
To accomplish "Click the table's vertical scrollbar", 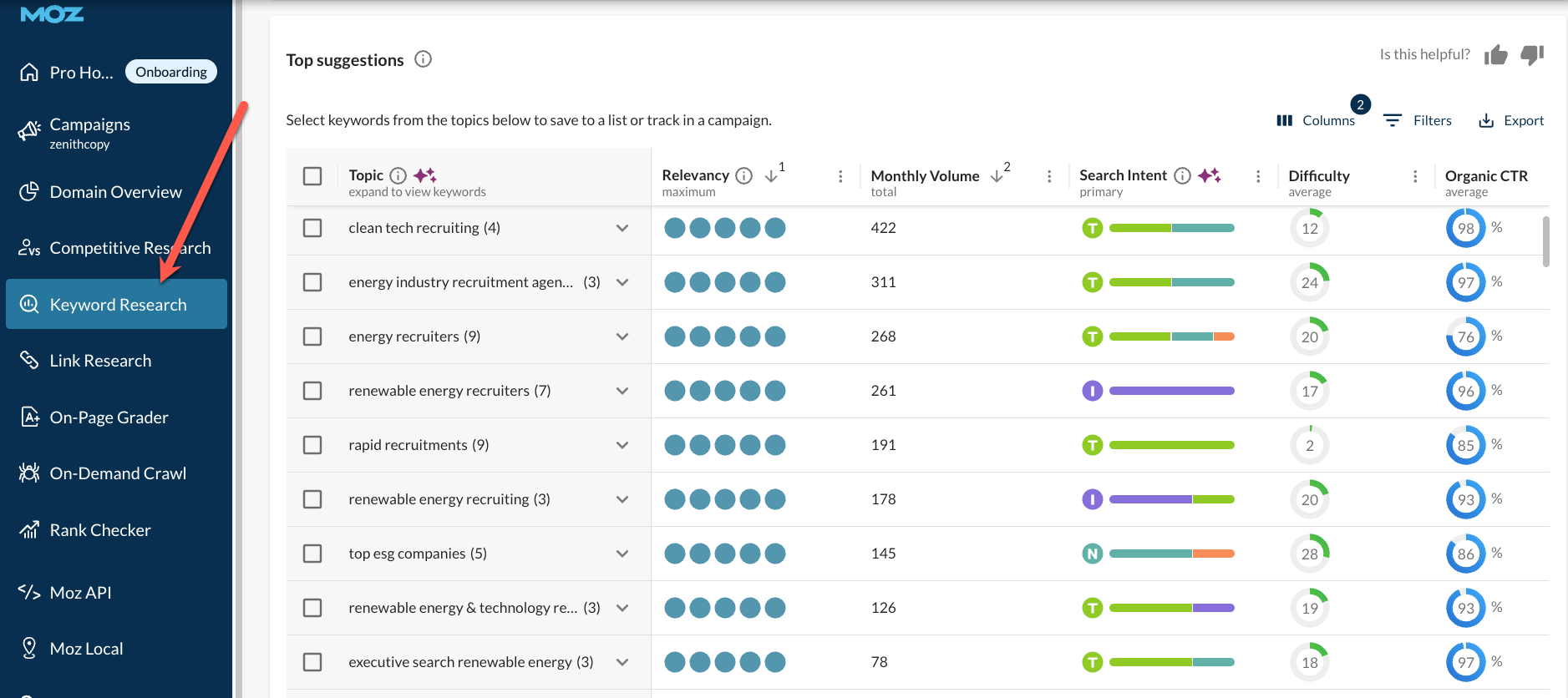I will 1545,242.
